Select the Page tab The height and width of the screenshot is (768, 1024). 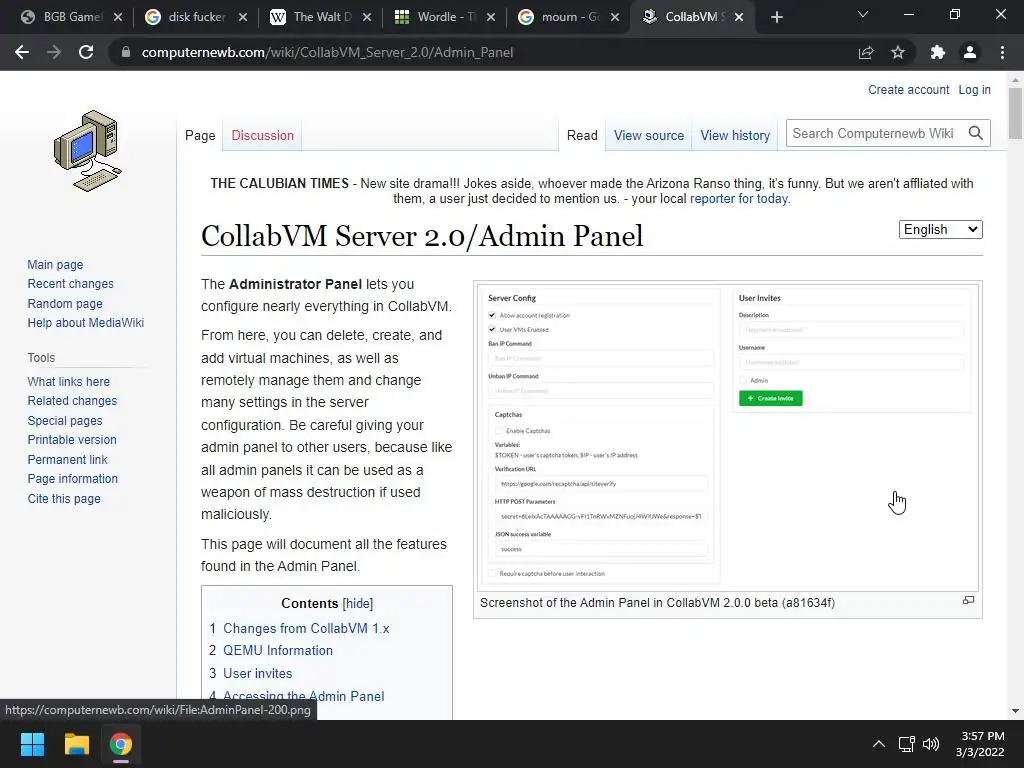pyautogui.click(x=200, y=135)
